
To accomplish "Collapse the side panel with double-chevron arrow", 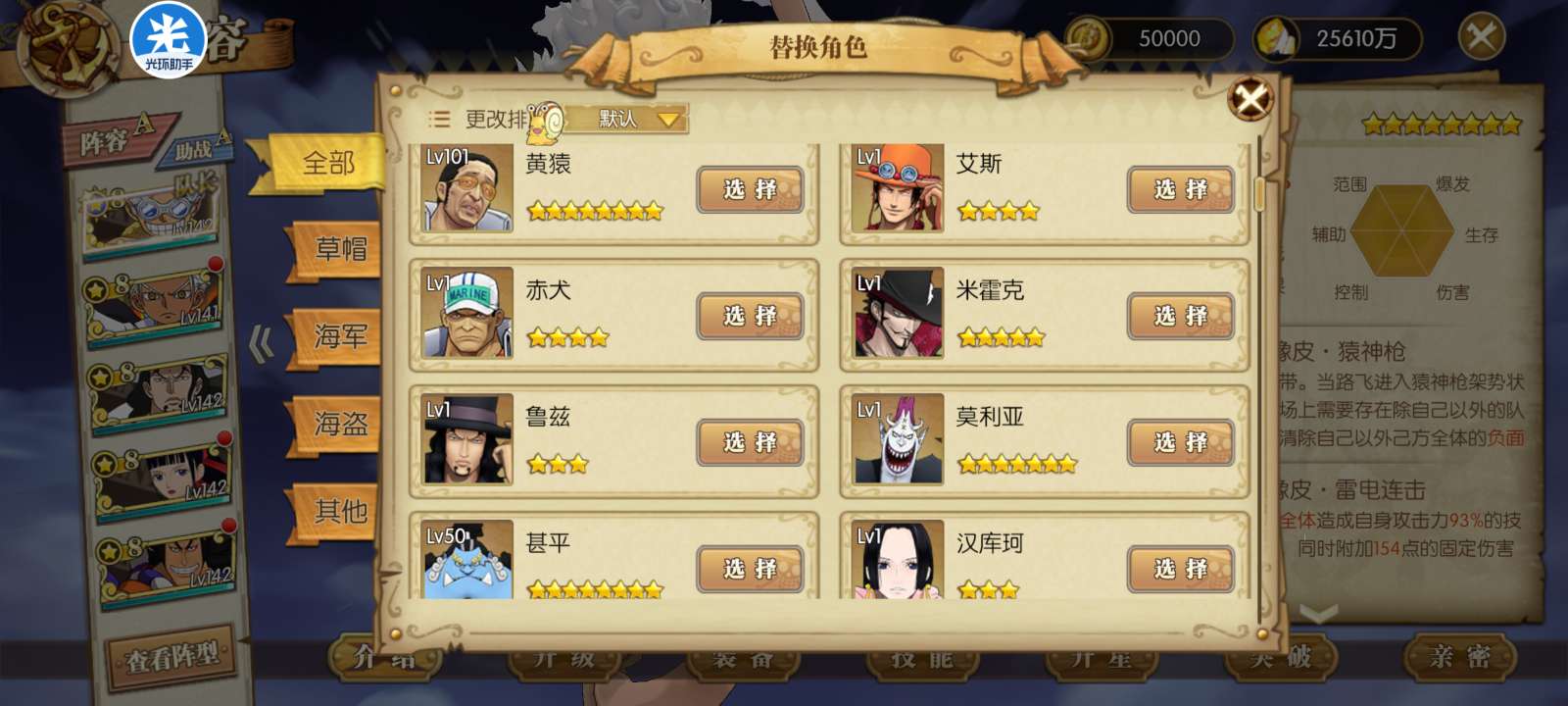I will point(262,345).
